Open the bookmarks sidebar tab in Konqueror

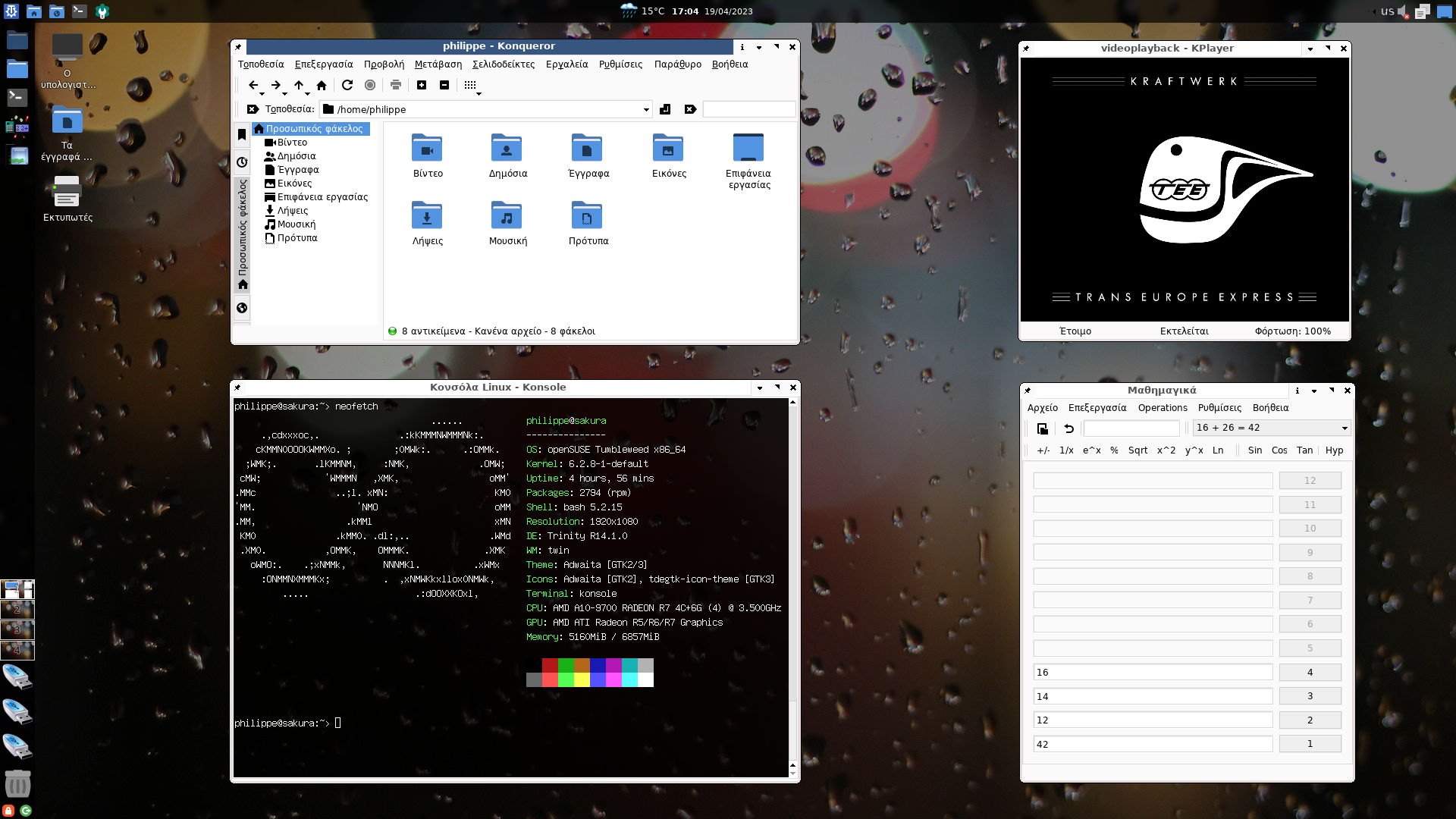[242, 135]
